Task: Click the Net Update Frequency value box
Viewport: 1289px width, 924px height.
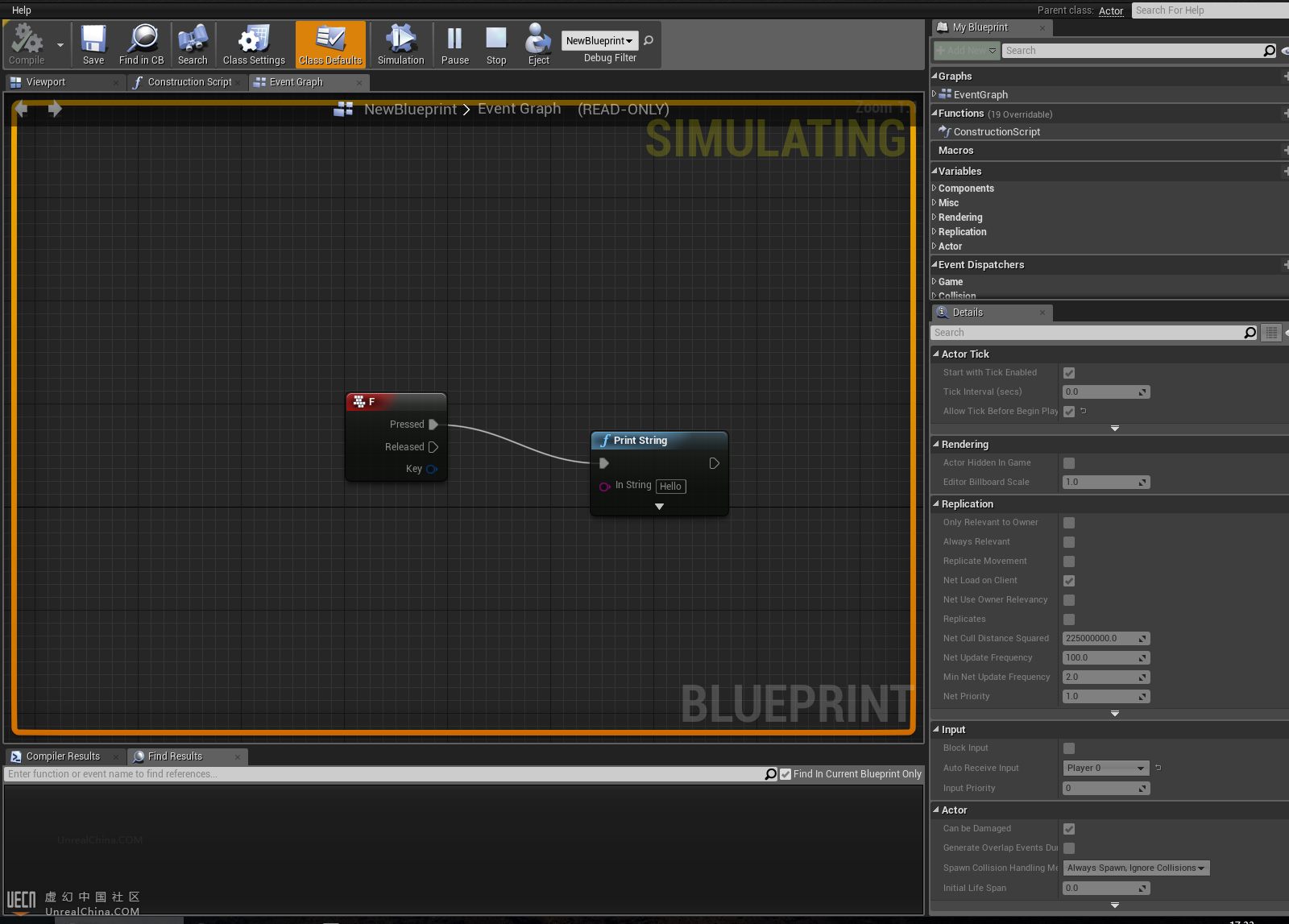Action: (1106, 658)
